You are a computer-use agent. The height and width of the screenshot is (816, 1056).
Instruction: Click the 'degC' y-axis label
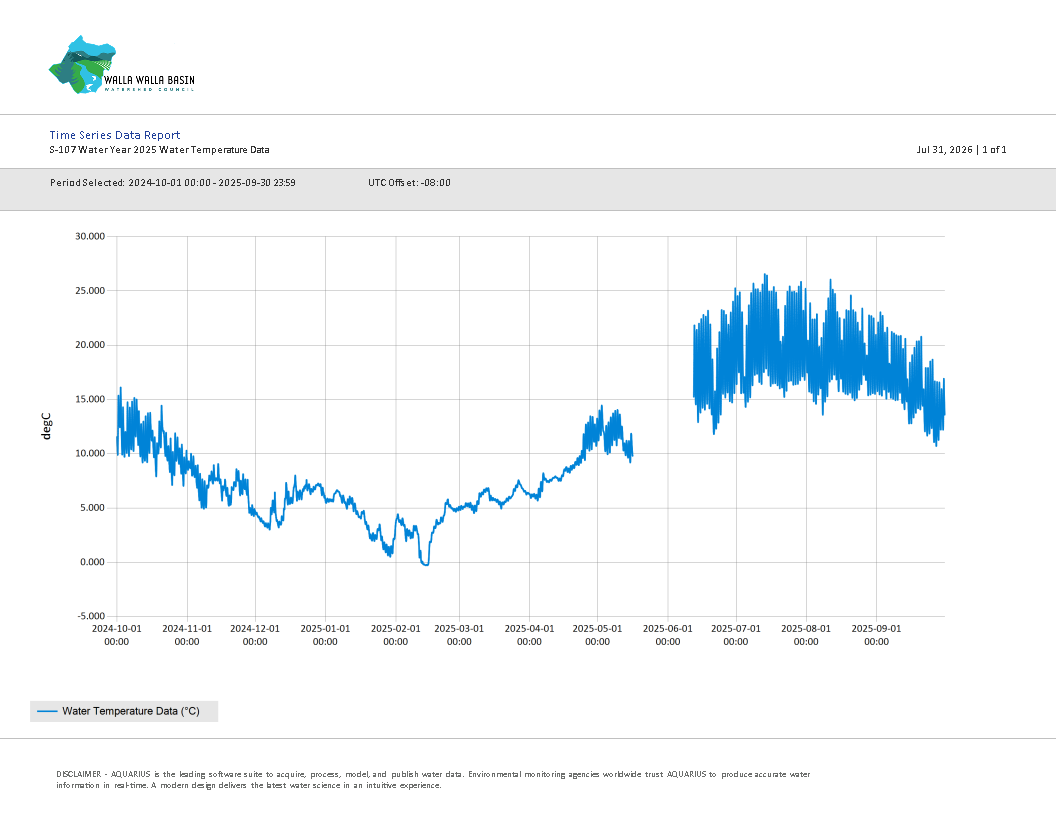point(46,427)
